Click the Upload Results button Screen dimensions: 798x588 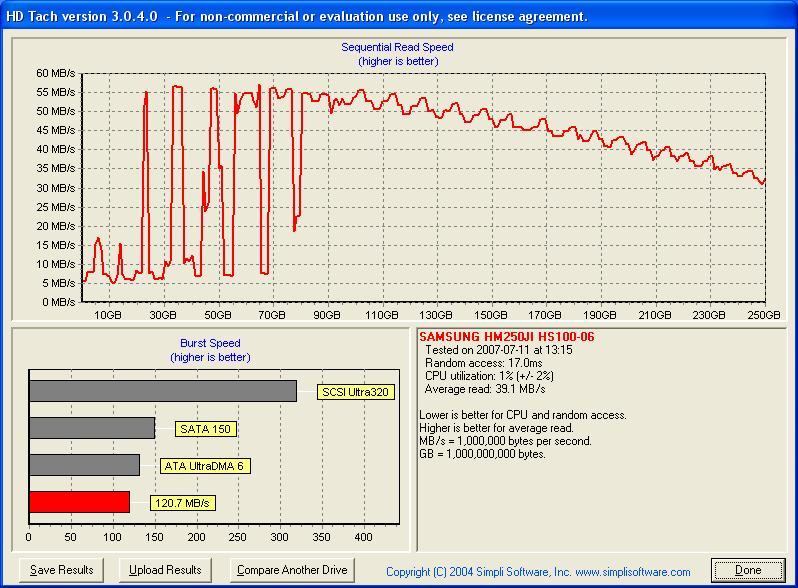[x=165, y=570]
